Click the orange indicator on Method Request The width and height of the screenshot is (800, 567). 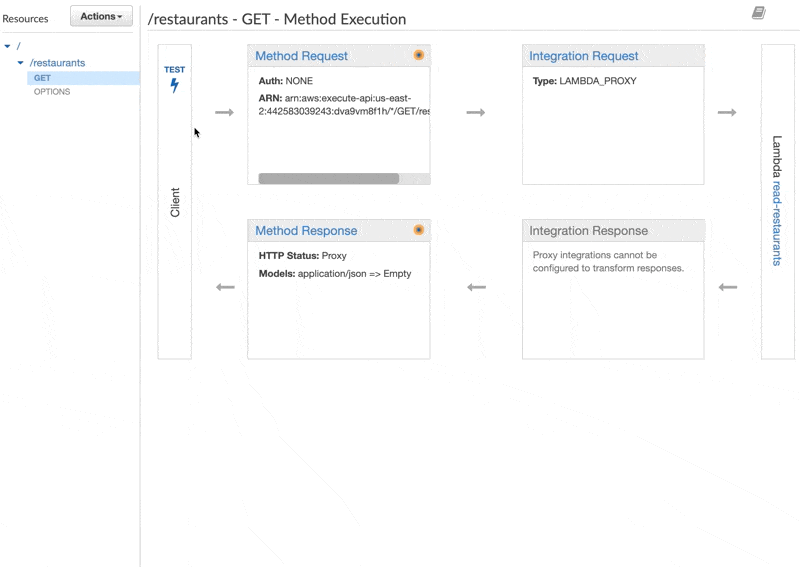tap(419, 56)
